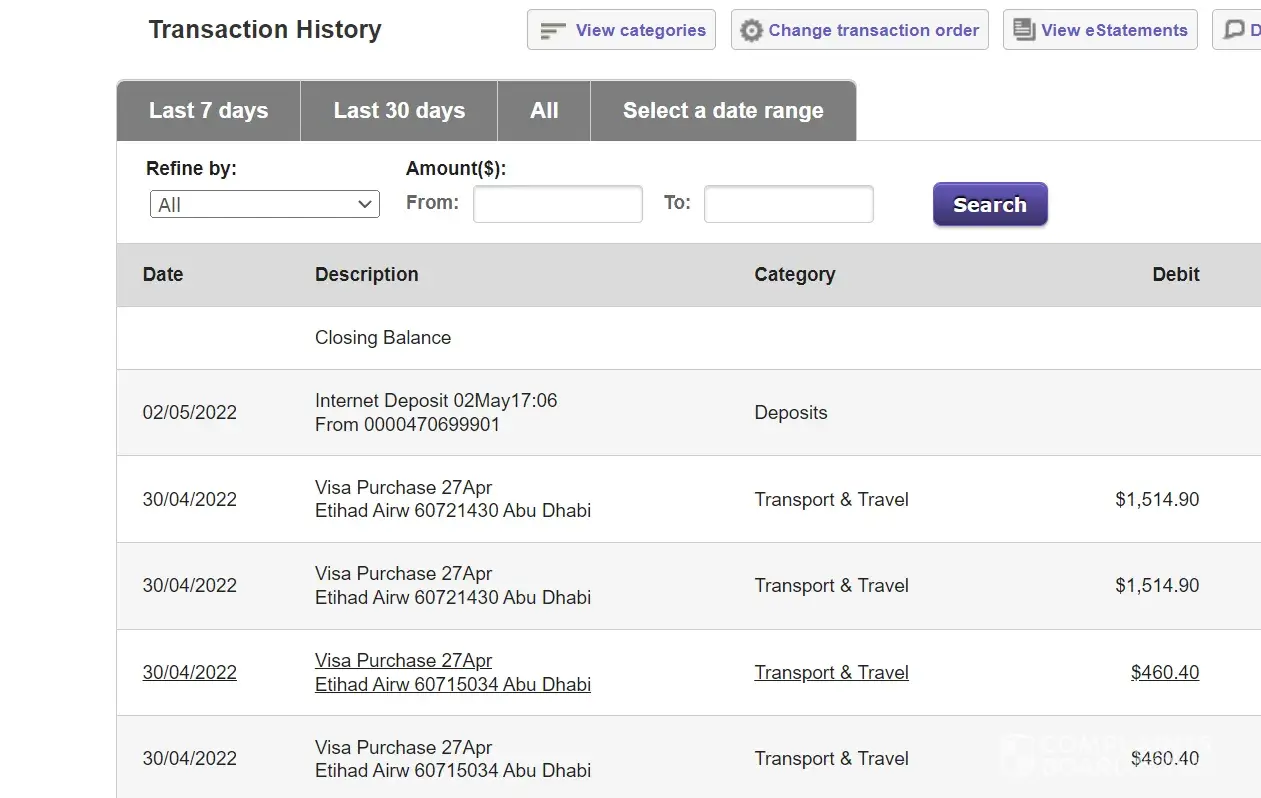This screenshot has height=798, width=1261.
Task: Click Change transaction order text
Action: tap(873, 31)
